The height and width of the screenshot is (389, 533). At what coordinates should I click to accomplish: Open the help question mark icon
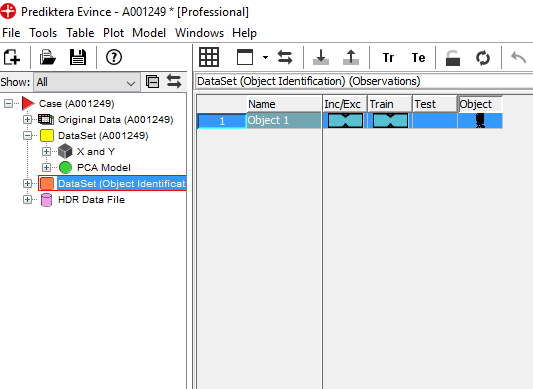point(114,57)
